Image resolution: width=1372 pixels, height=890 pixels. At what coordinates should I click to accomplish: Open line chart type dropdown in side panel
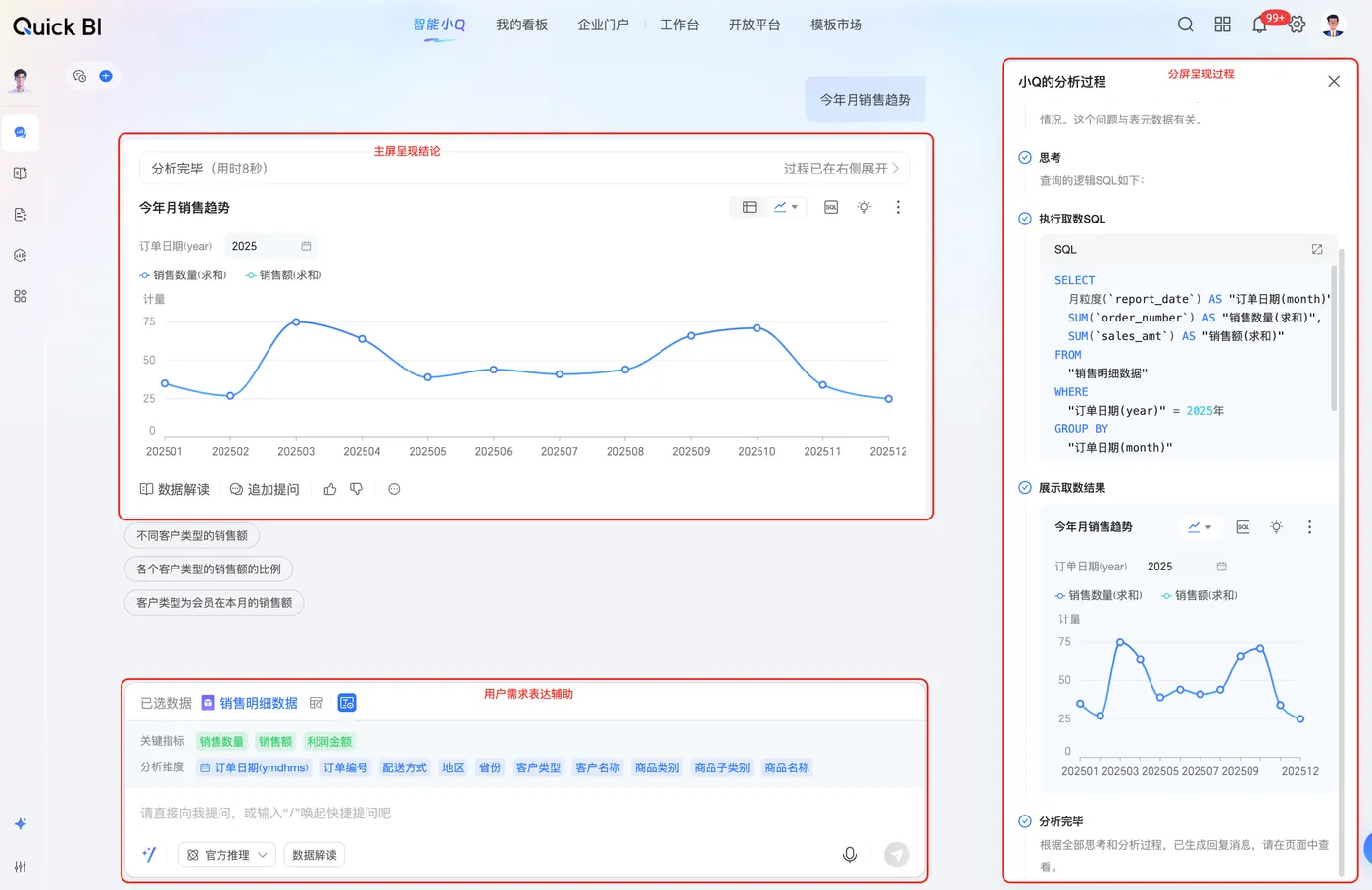(x=1200, y=527)
